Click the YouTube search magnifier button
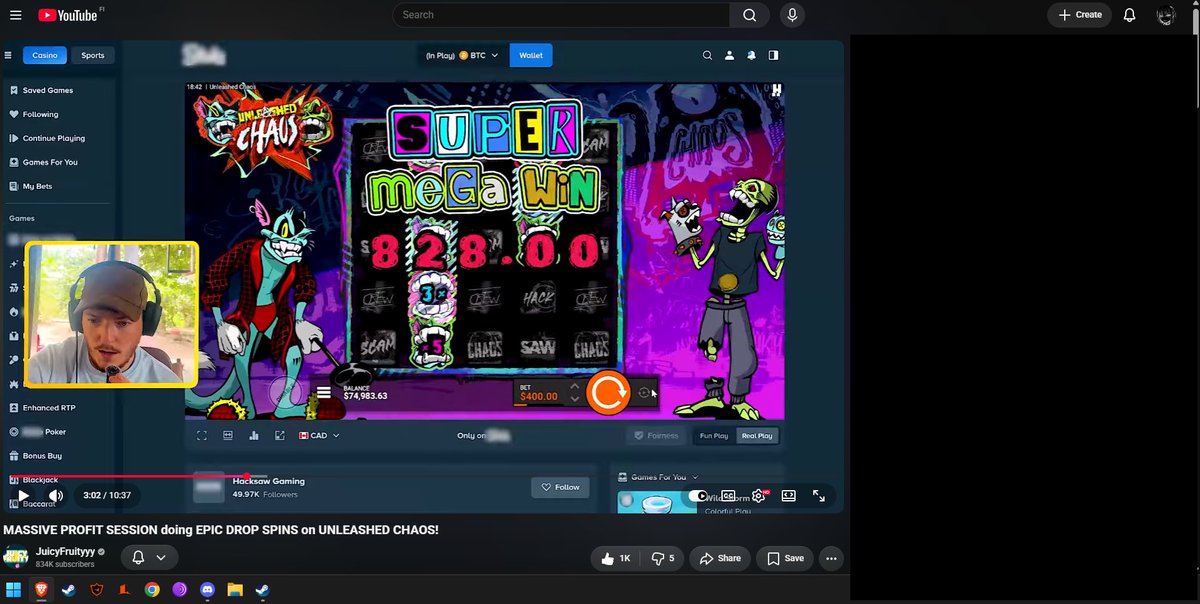 pyautogui.click(x=749, y=15)
